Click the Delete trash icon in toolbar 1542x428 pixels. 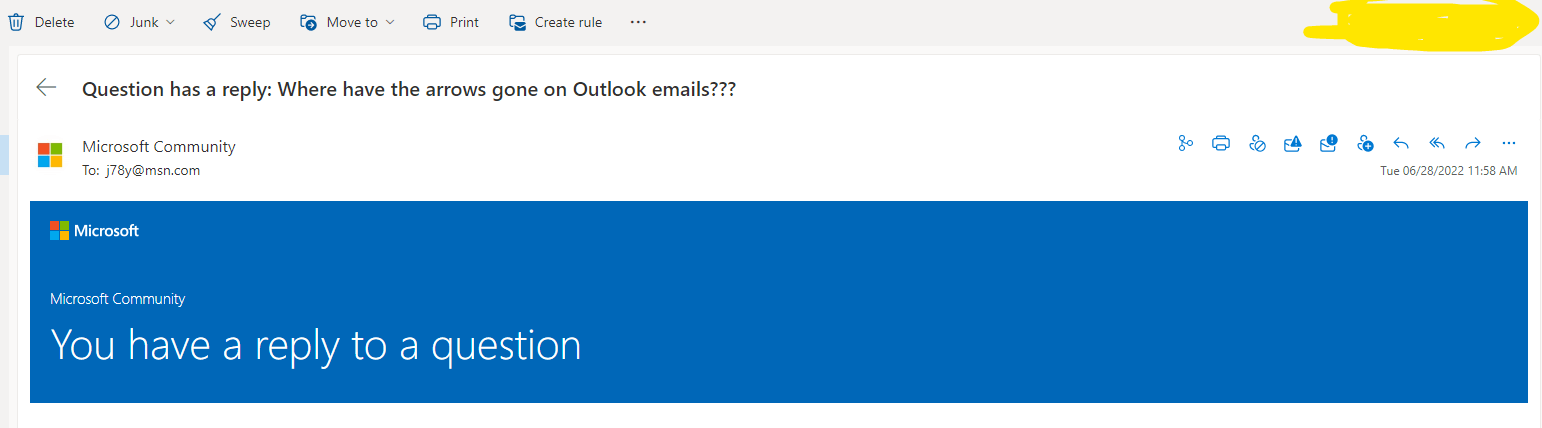click(x=15, y=22)
